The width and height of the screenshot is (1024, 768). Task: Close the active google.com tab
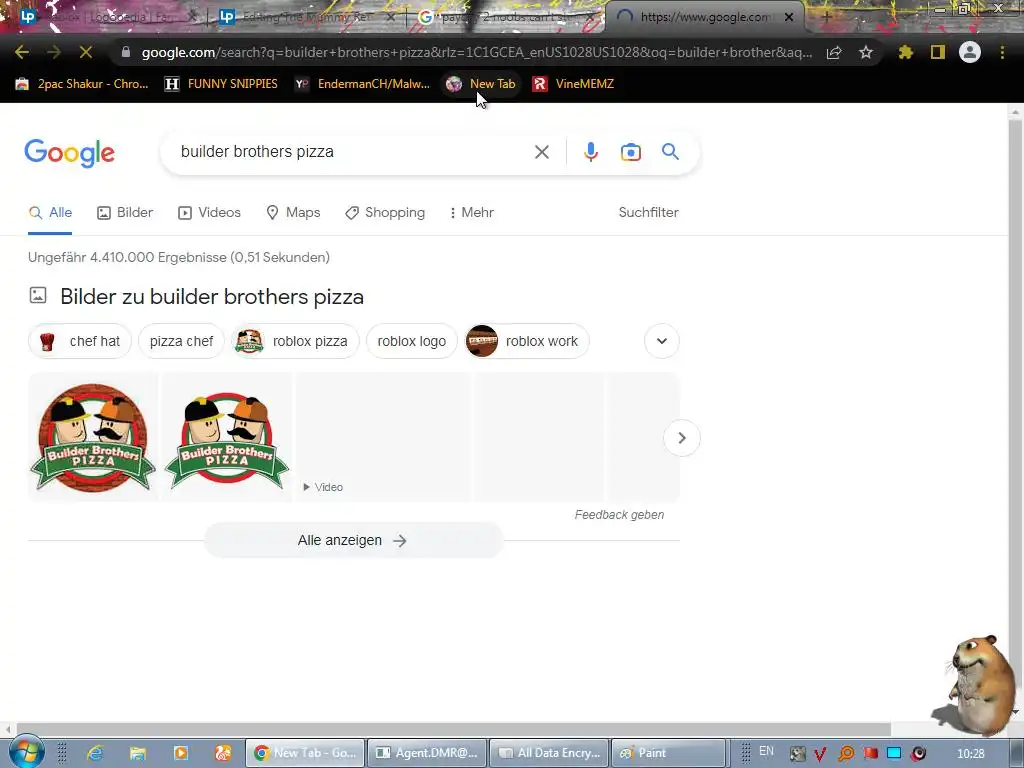click(x=789, y=18)
